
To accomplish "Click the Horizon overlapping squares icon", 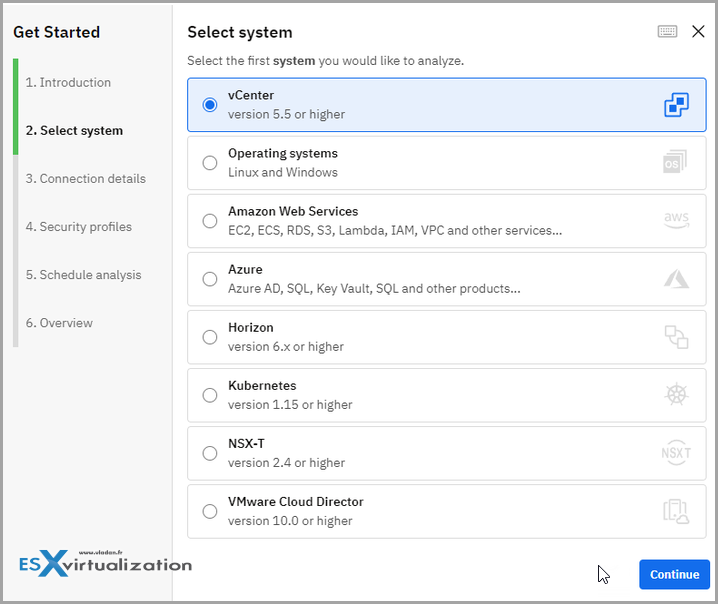I will click(x=676, y=337).
